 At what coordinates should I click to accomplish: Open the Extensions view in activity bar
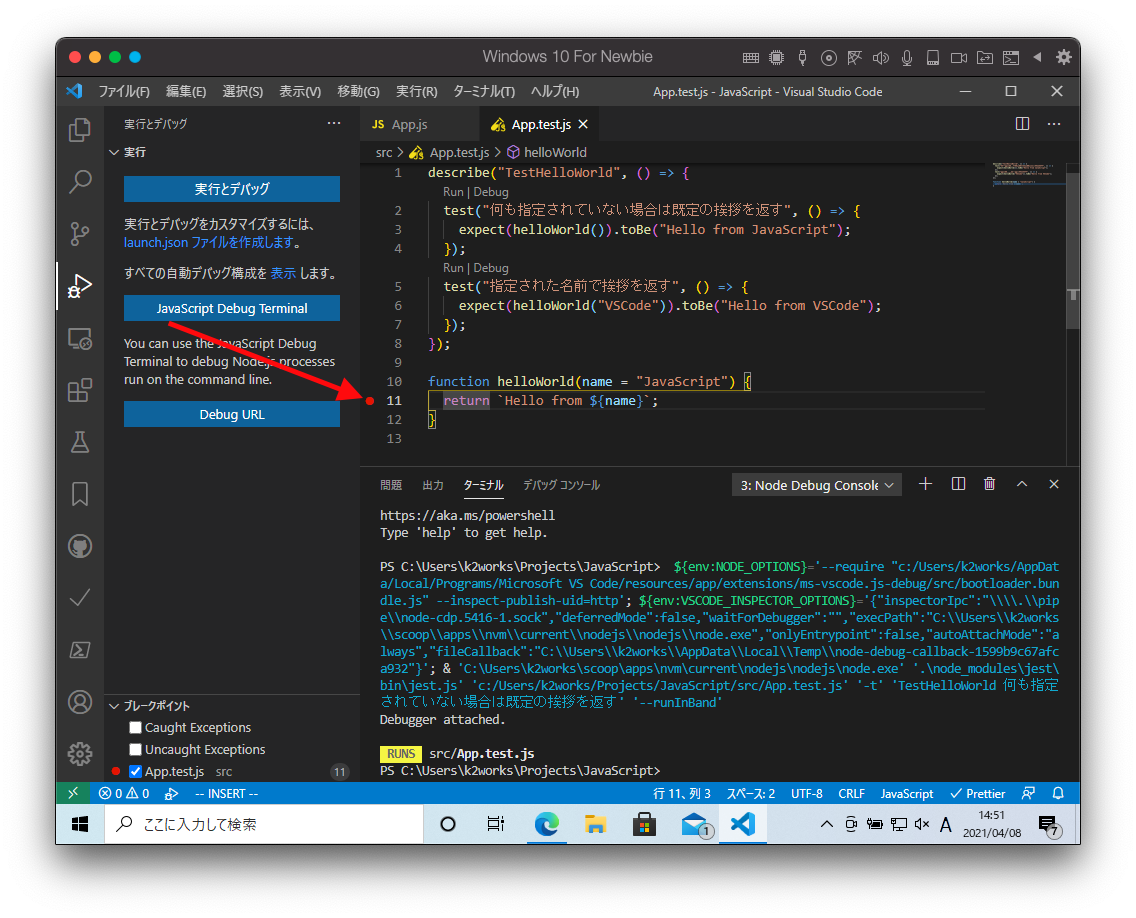pyautogui.click(x=80, y=390)
